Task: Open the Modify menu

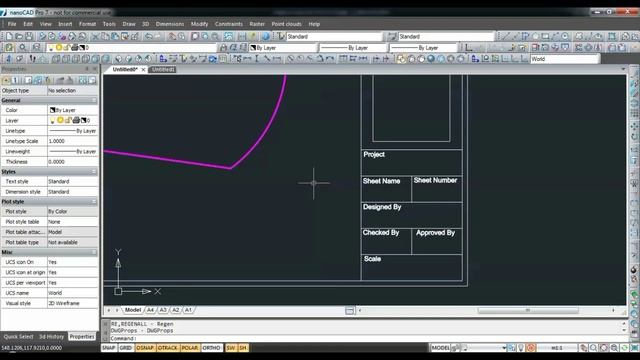Action: 199,24
